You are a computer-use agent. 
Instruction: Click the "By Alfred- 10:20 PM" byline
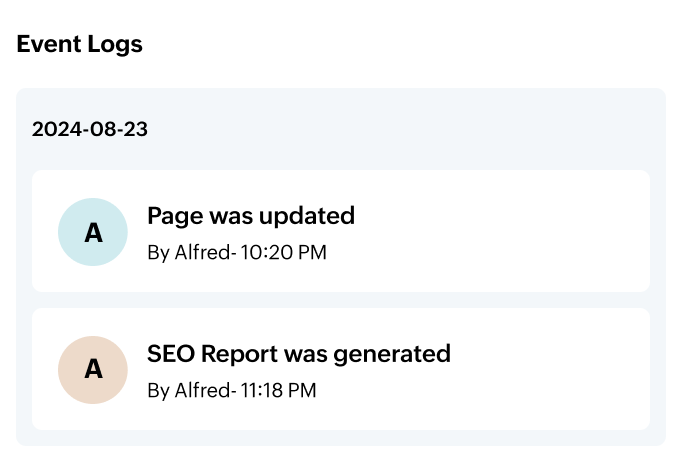(x=237, y=252)
